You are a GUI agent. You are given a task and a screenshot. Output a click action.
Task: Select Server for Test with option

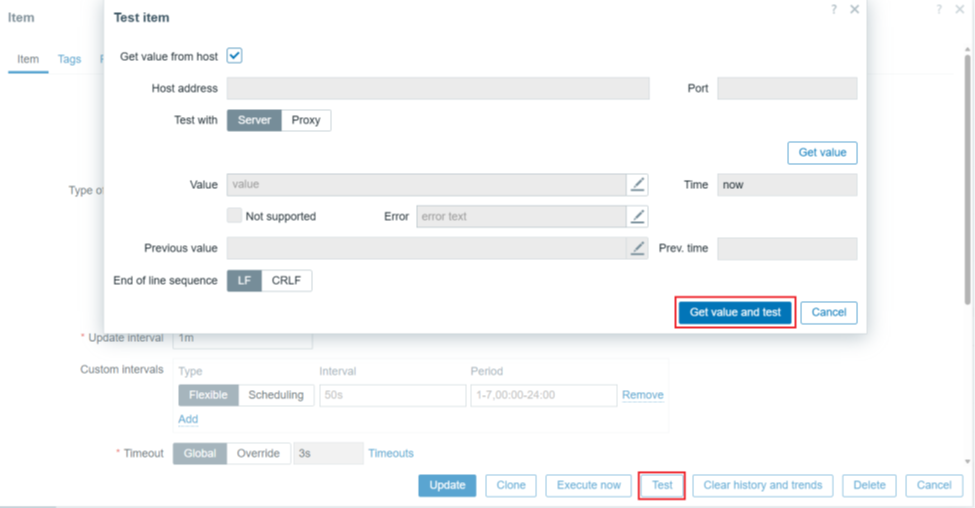(254, 120)
